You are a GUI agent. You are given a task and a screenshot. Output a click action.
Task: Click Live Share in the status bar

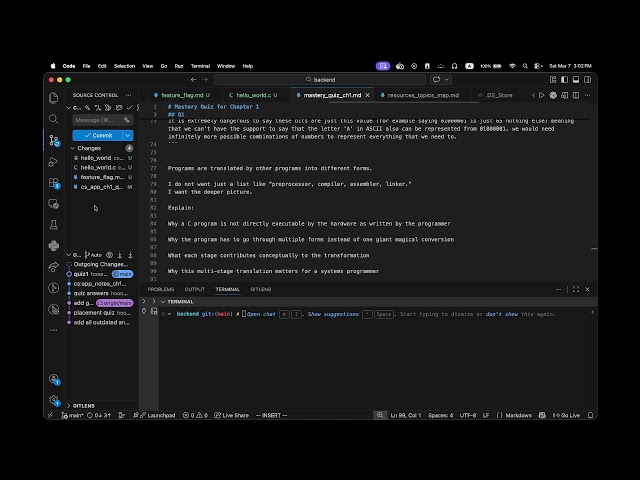(x=231, y=415)
